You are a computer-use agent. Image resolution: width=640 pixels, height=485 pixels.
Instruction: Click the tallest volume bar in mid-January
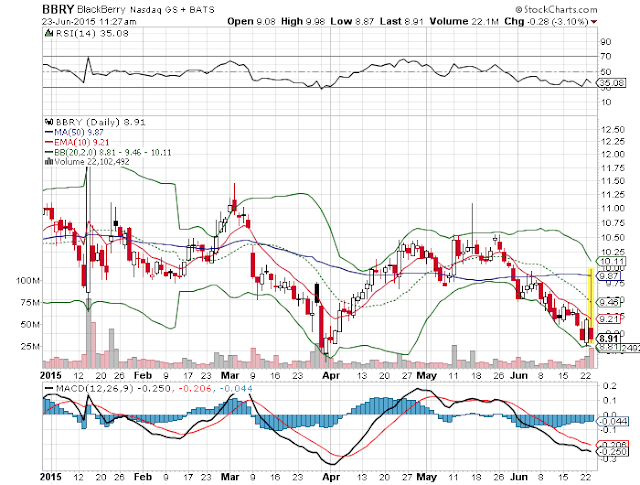89,333
